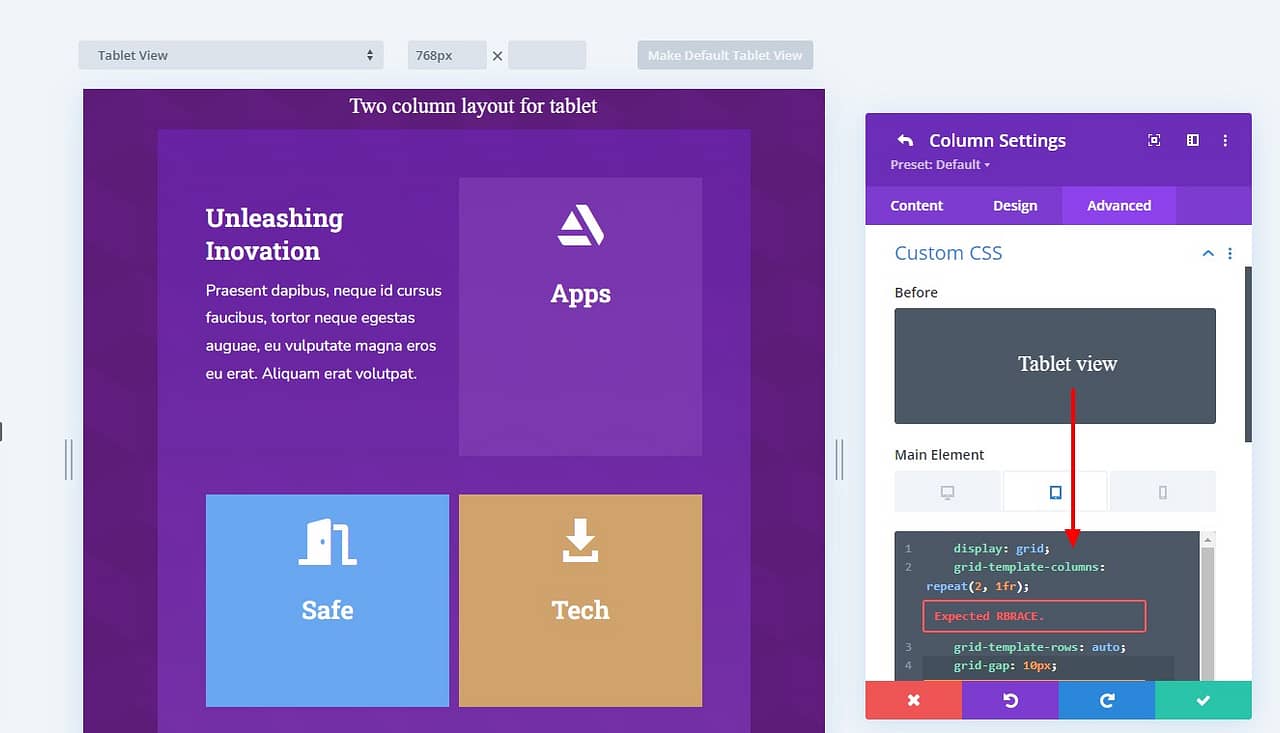Click the red discard changes X button
1280x733 pixels.
(913, 700)
